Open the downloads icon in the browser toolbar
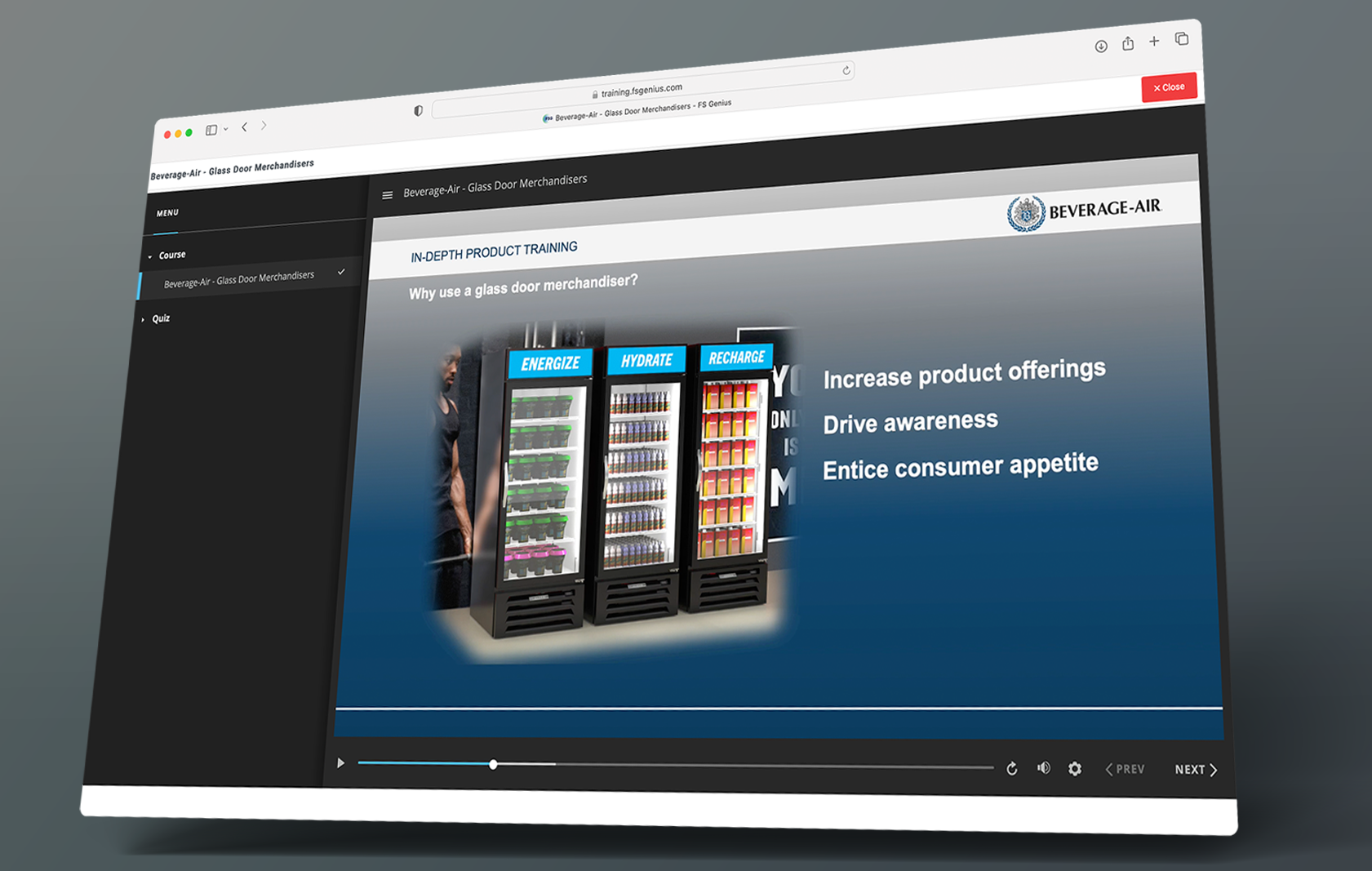The width and height of the screenshot is (1372, 871). click(x=1101, y=47)
